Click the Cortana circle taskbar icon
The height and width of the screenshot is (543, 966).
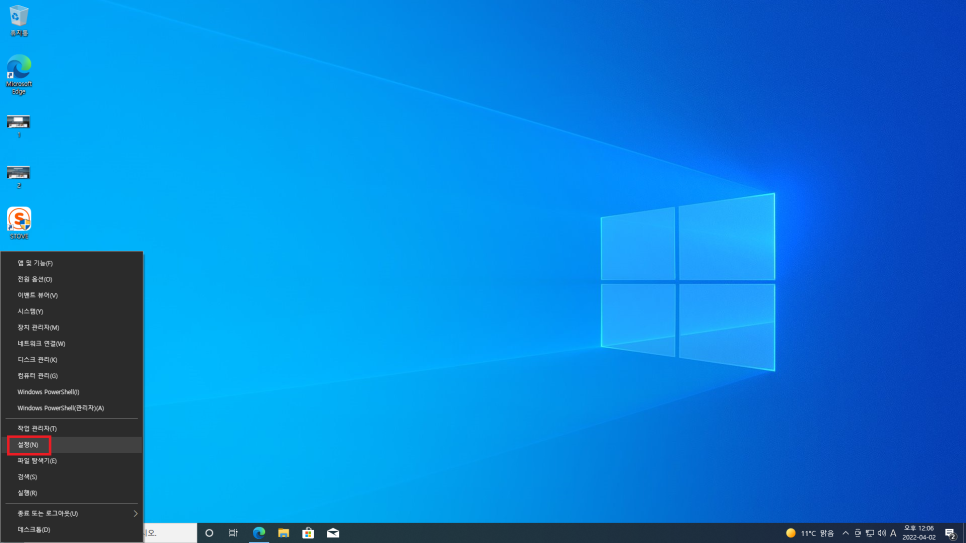click(209, 533)
